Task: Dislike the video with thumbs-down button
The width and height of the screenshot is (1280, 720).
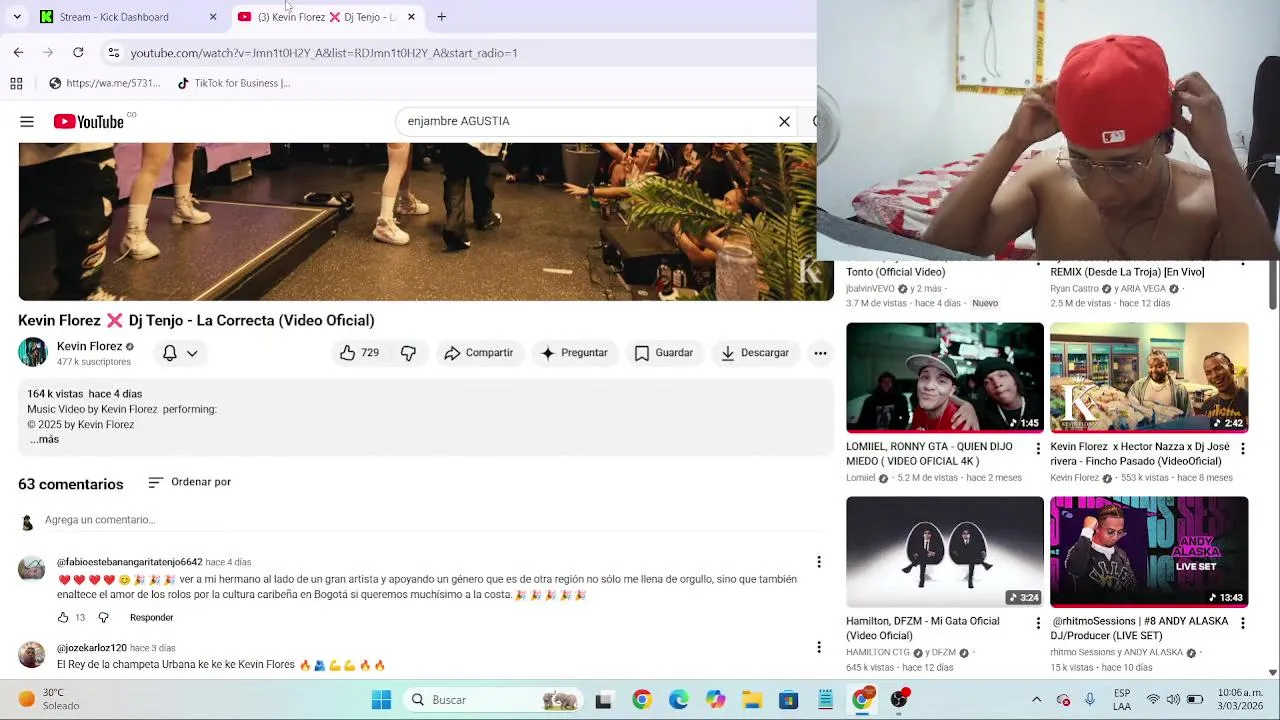Action: pos(408,353)
